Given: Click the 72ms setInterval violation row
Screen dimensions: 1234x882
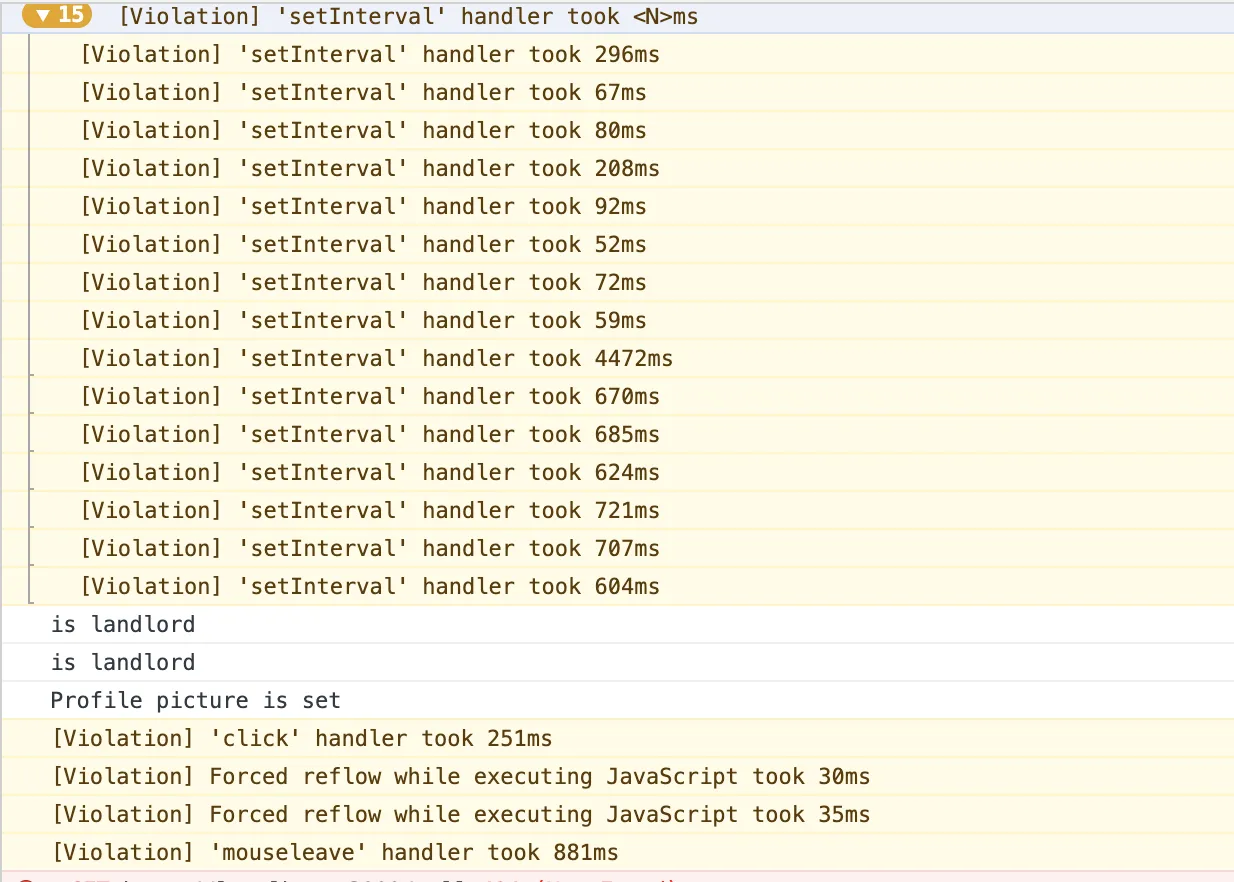Looking at the screenshot, I should tap(363, 283).
